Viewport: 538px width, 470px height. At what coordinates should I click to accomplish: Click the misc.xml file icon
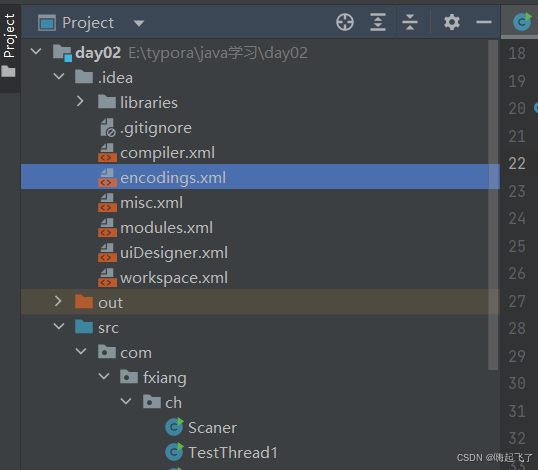[x=107, y=203]
